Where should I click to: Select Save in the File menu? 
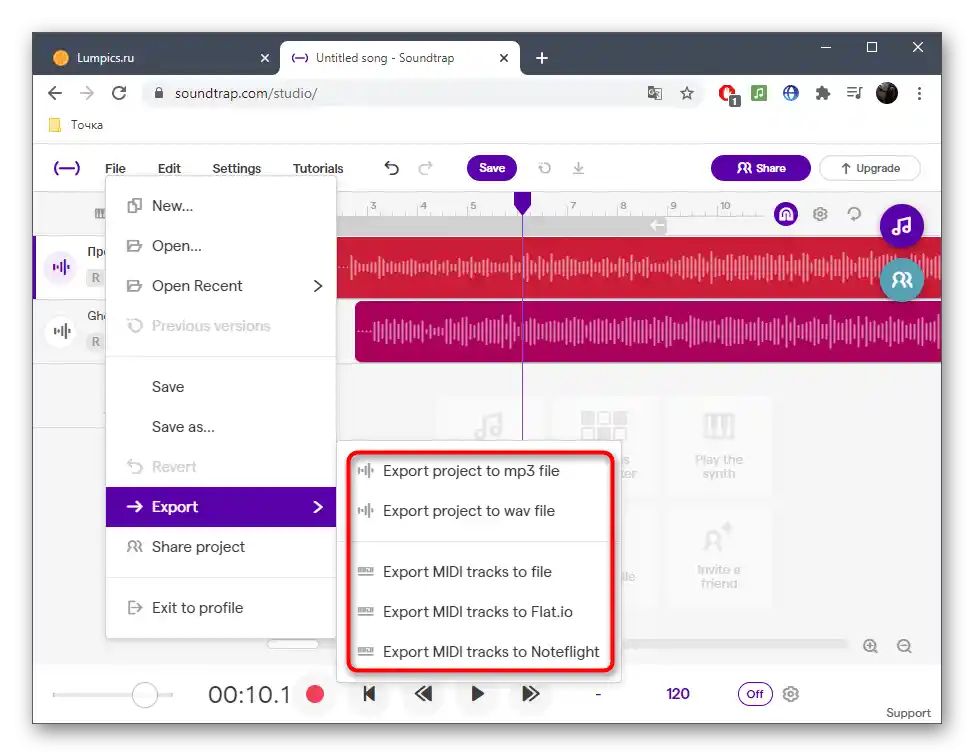click(x=221, y=387)
